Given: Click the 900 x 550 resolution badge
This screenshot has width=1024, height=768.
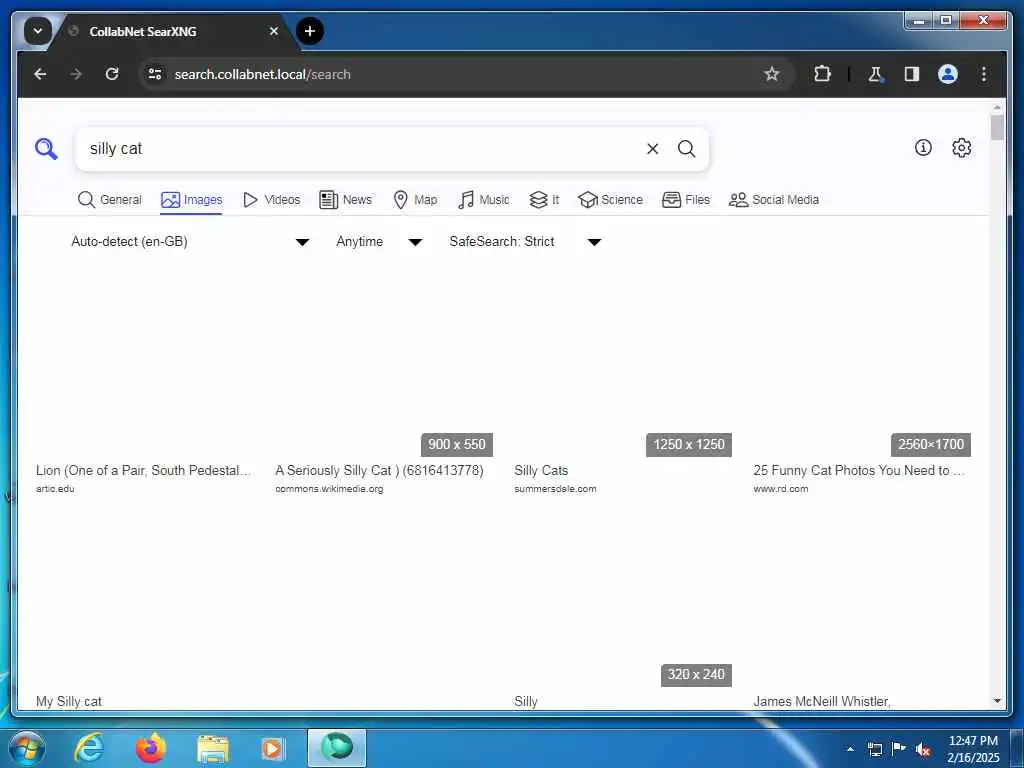Looking at the screenshot, I should point(456,445).
